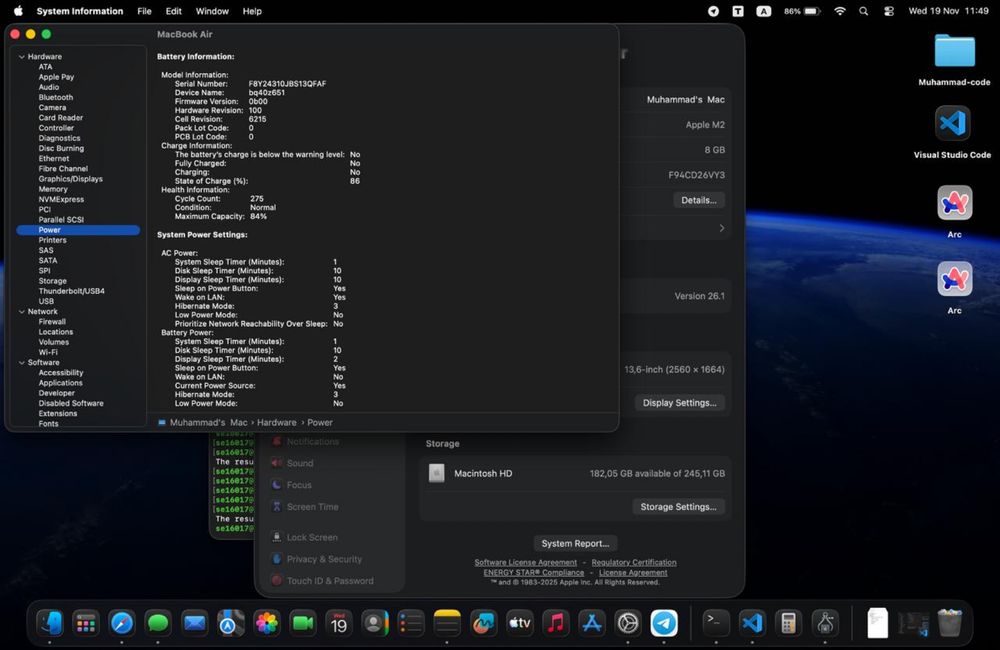Viewport: 1000px width, 650px height.
Task: Open the License Agreement link
Action: (x=633, y=573)
